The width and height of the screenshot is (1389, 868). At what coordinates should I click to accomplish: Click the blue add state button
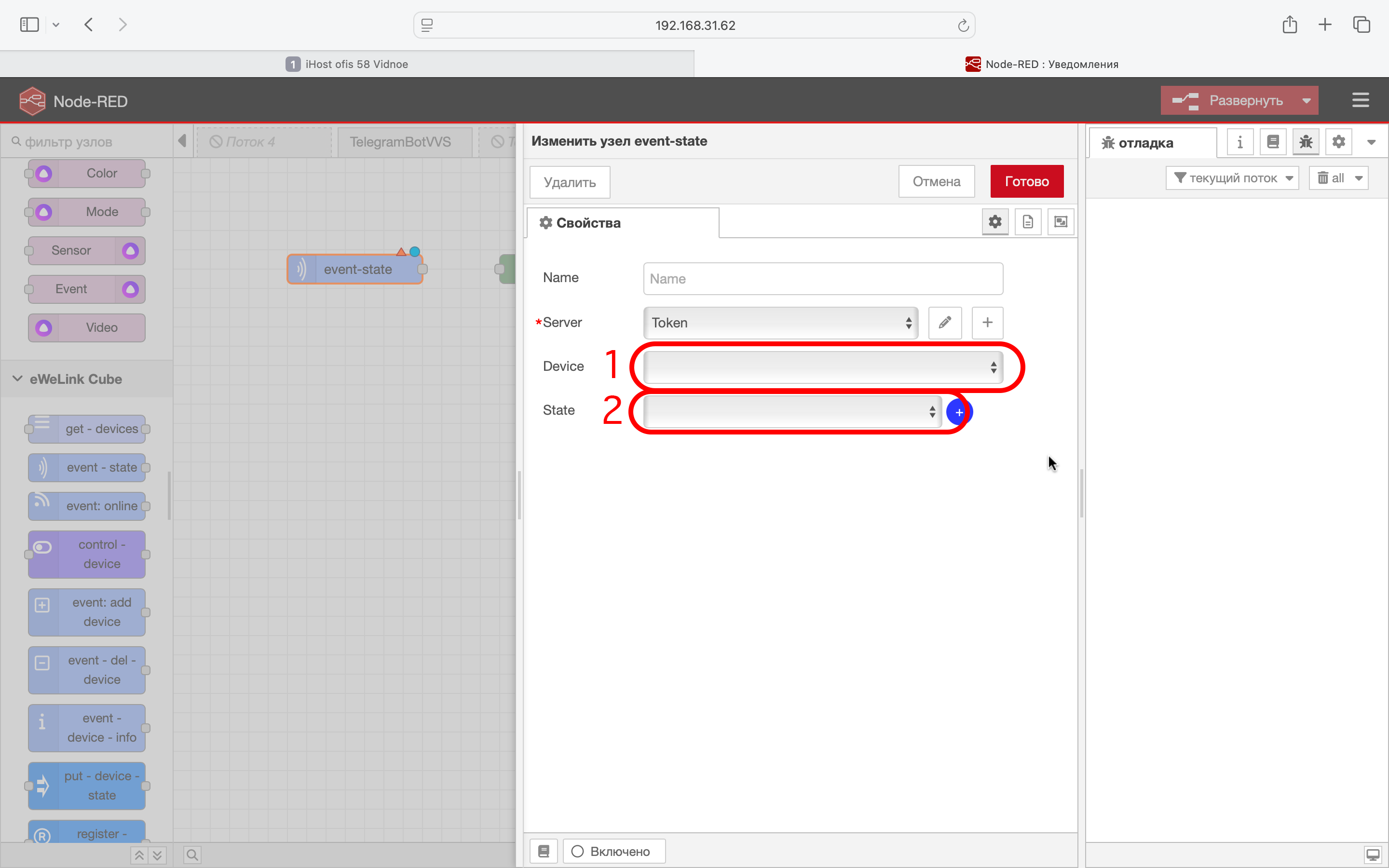(x=959, y=412)
